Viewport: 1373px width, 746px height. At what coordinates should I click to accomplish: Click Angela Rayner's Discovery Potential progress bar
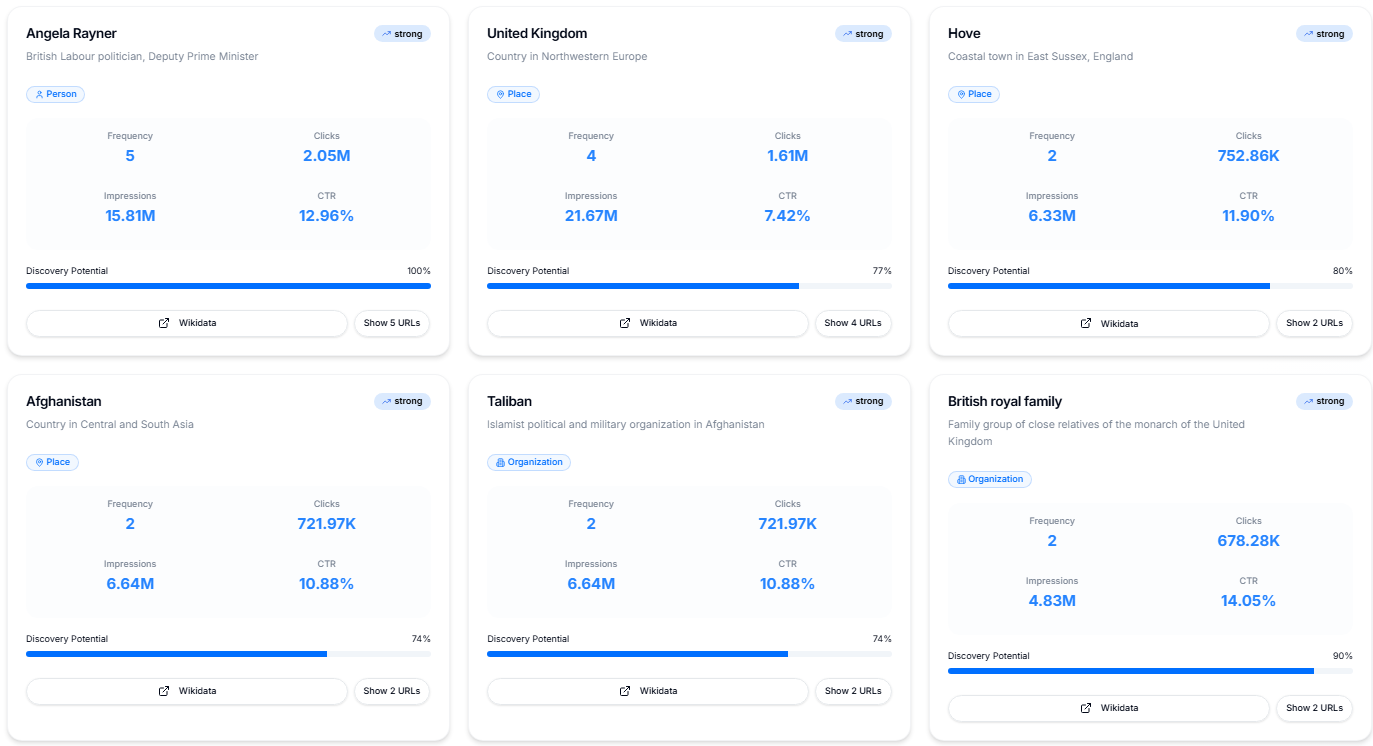(x=229, y=286)
